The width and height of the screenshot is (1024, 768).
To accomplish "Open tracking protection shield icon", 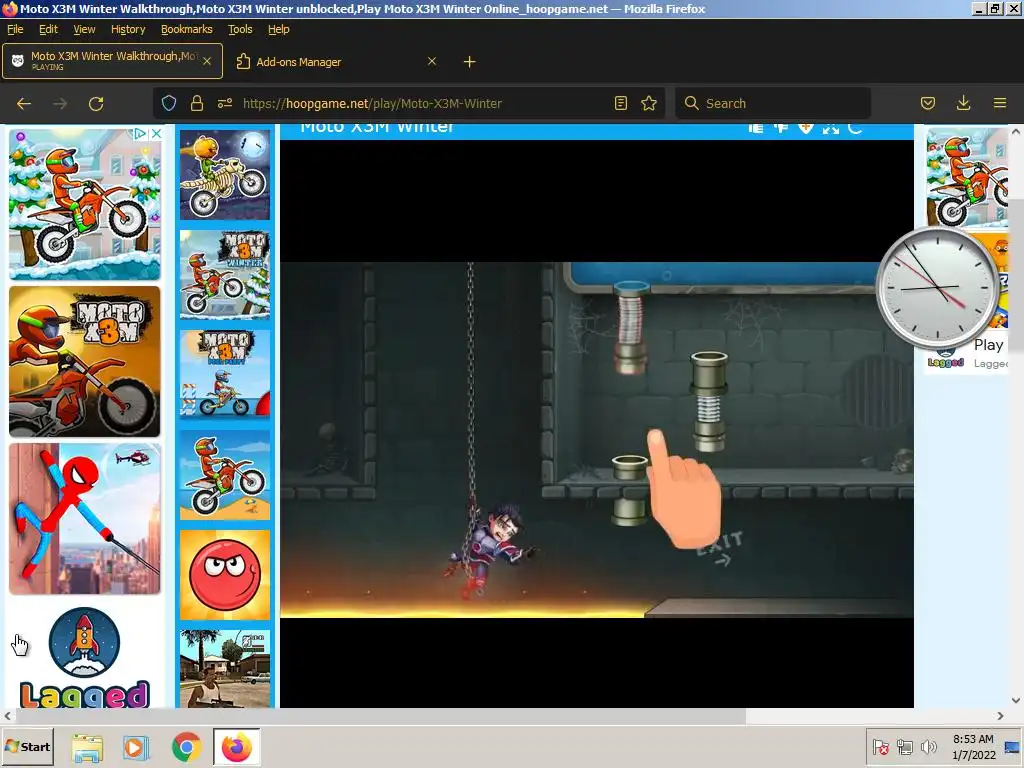I will [169, 103].
